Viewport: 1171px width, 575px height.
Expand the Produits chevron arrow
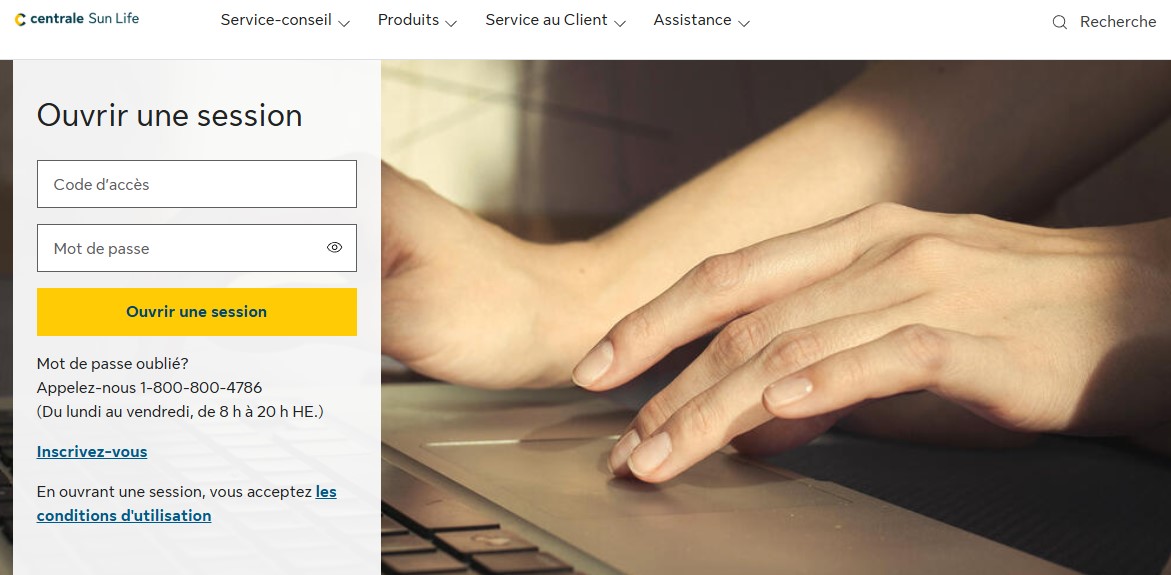[x=451, y=23]
